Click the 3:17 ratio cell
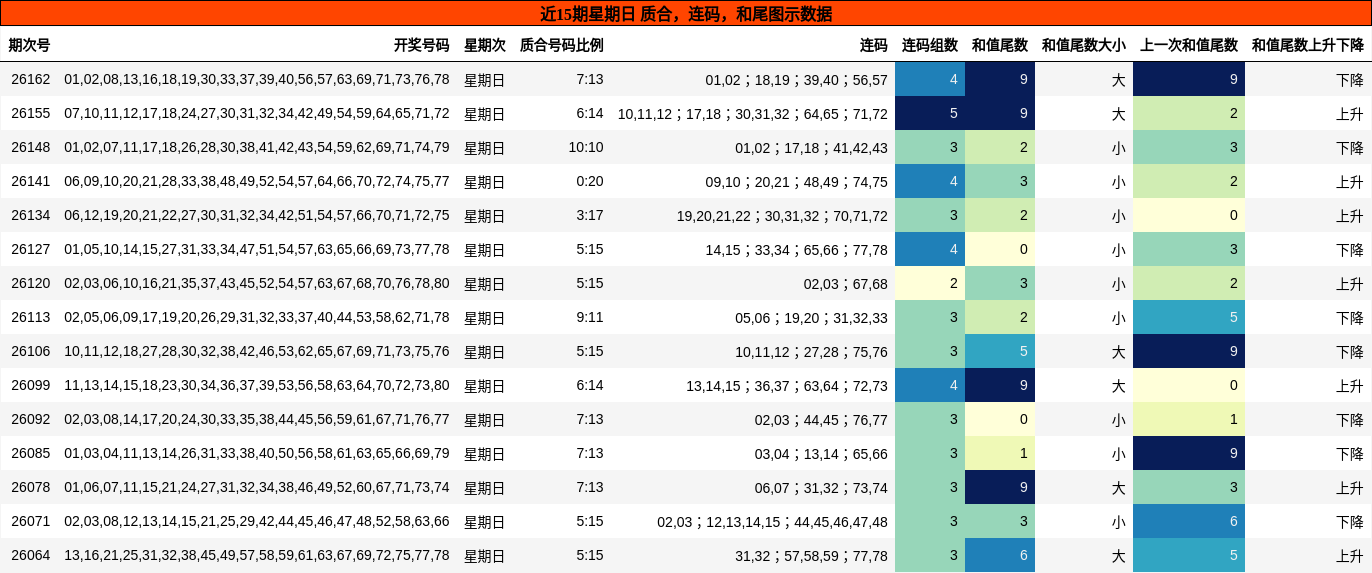 coord(590,215)
